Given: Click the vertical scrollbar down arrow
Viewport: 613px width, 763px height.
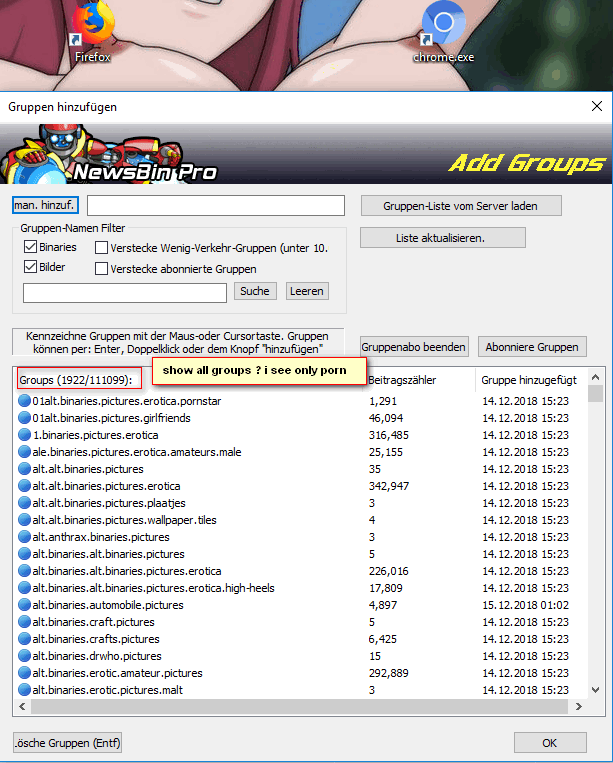Looking at the screenshot, I should tap(595, 690).
